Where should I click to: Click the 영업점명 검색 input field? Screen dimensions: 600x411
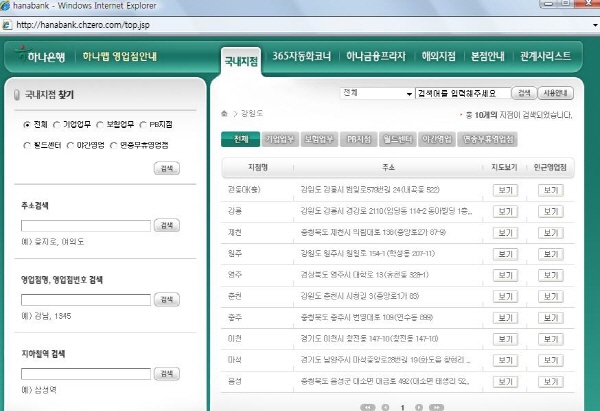point(85,299)
